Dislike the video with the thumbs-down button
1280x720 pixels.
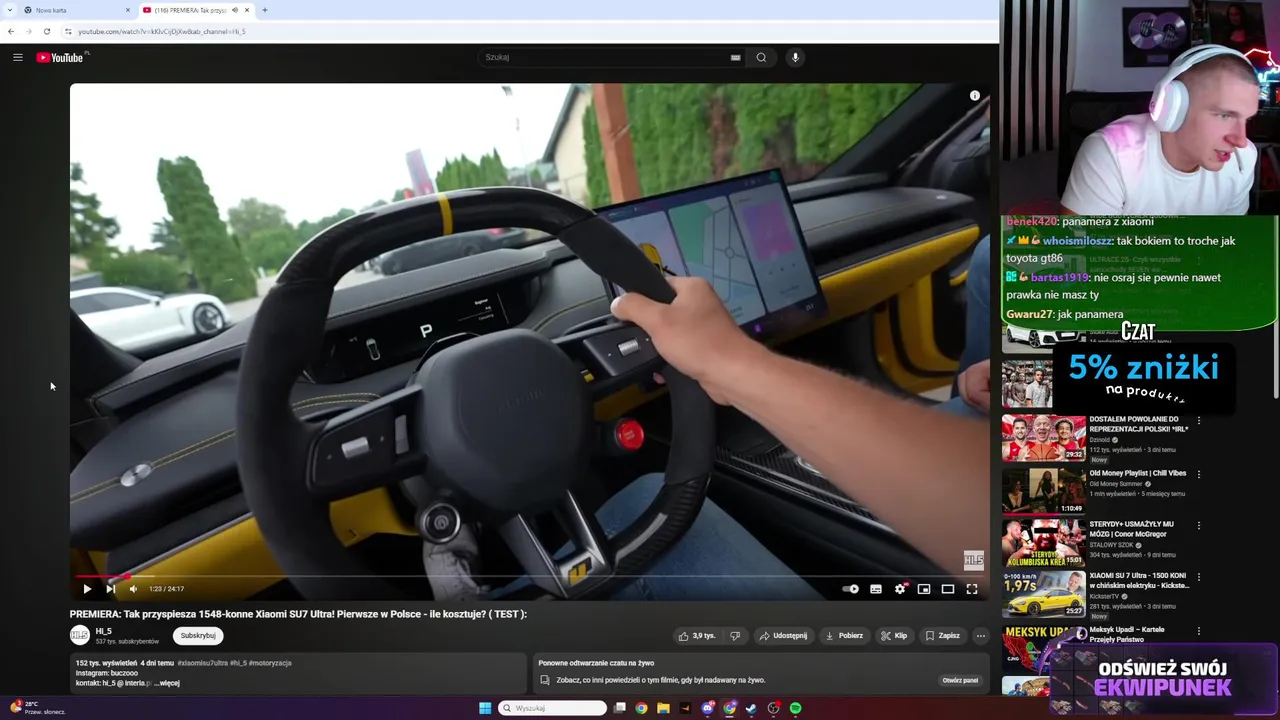click(735, 635)
